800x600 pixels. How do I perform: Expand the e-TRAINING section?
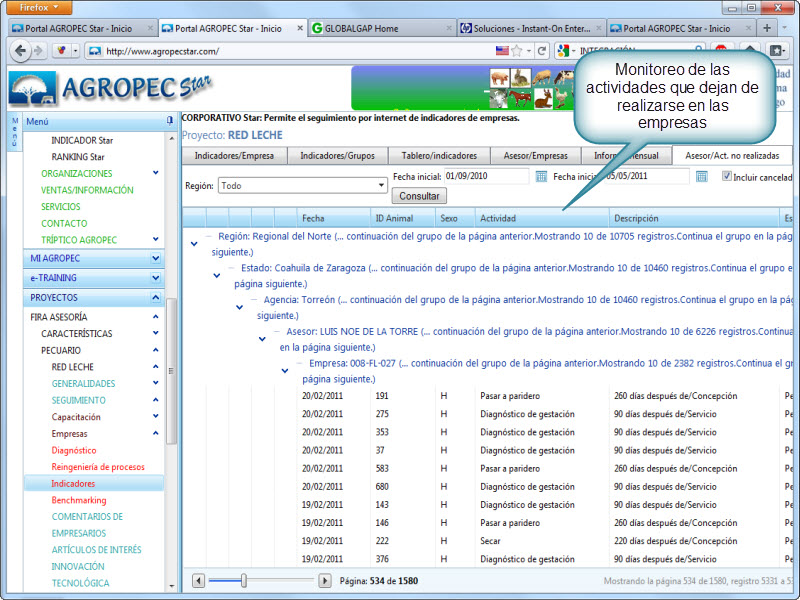coord(156,278)
